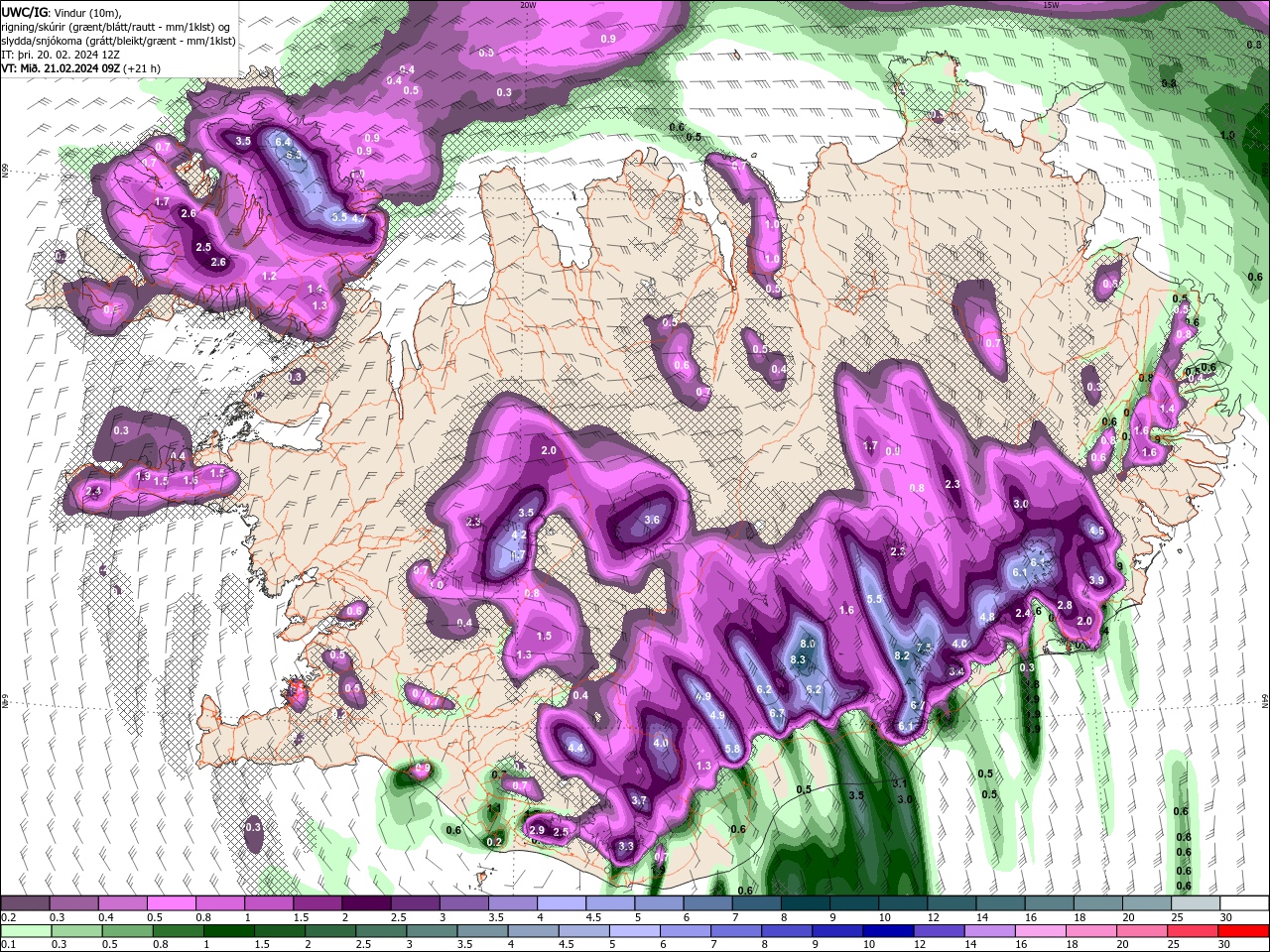The height and width of the screenshot is (952, 1270).
Task: Click the 3.7 snowfall value near south coast
Action: (639, 800)
